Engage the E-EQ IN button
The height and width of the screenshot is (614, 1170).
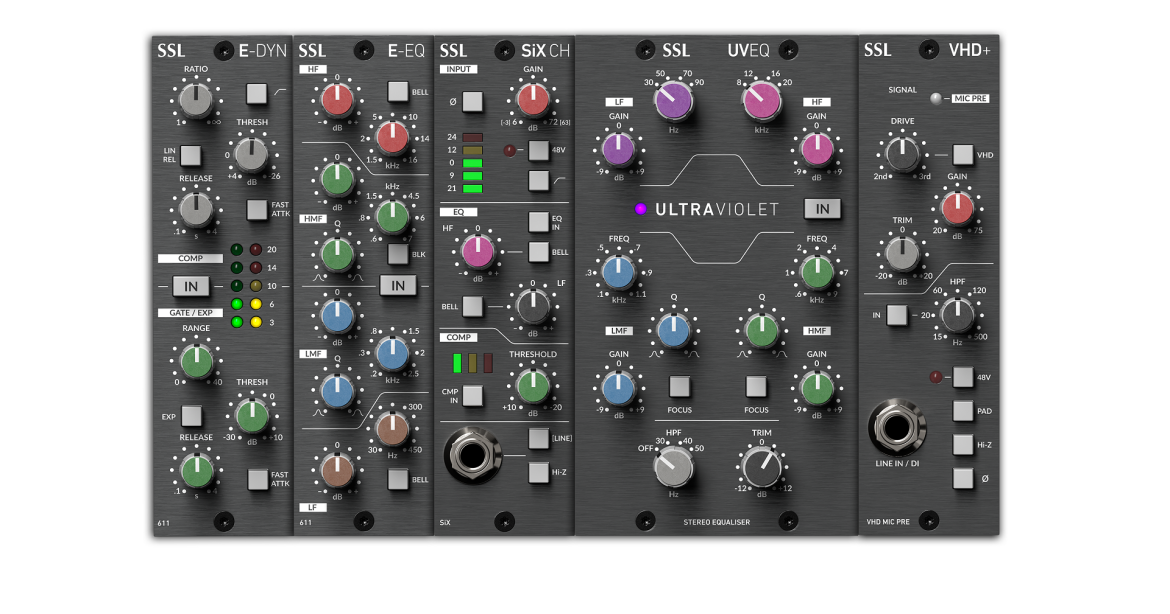pos(398,285)
